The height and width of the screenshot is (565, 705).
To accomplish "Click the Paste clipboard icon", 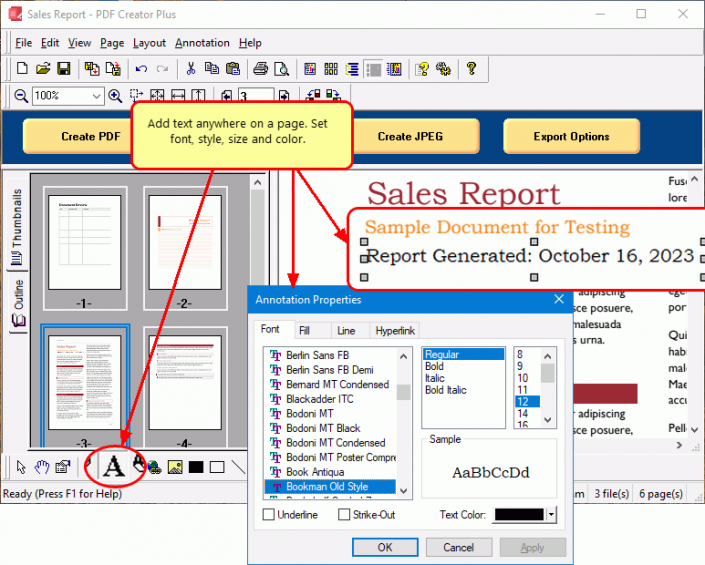I will point(233,69).
